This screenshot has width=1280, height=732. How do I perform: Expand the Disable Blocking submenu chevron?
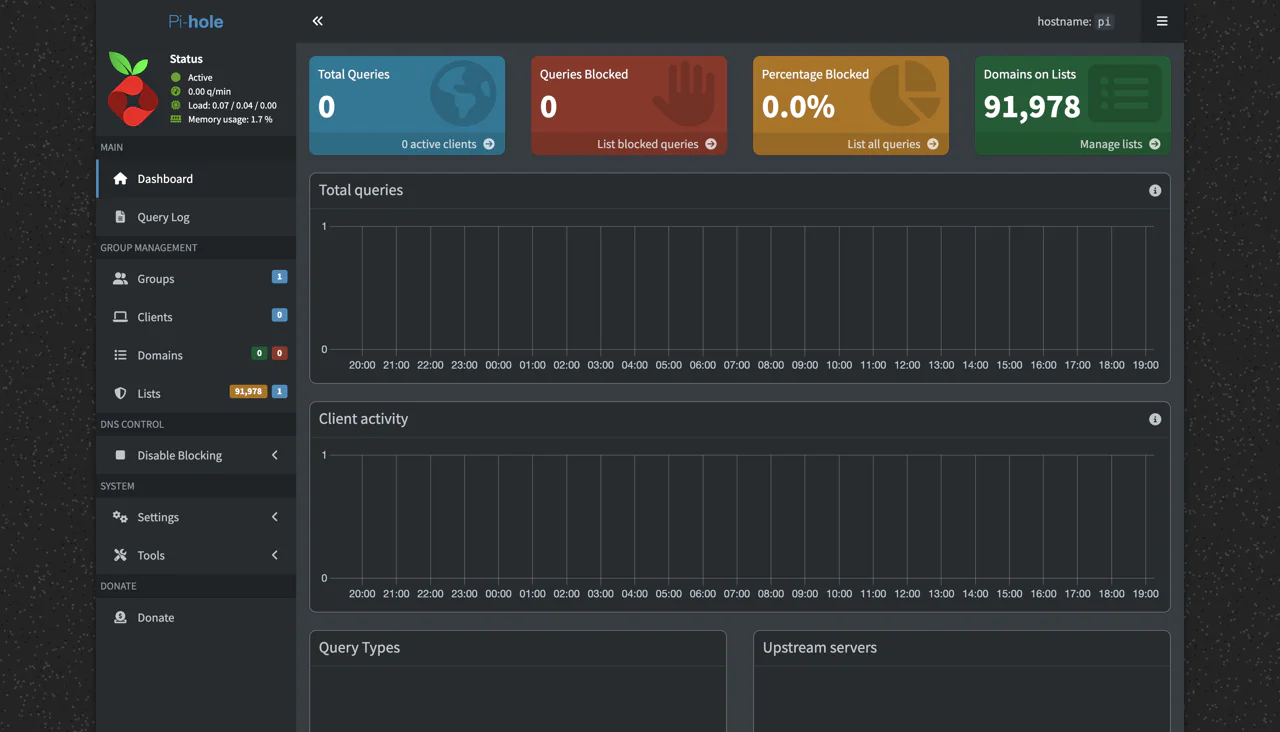click(x=275, y=455)
